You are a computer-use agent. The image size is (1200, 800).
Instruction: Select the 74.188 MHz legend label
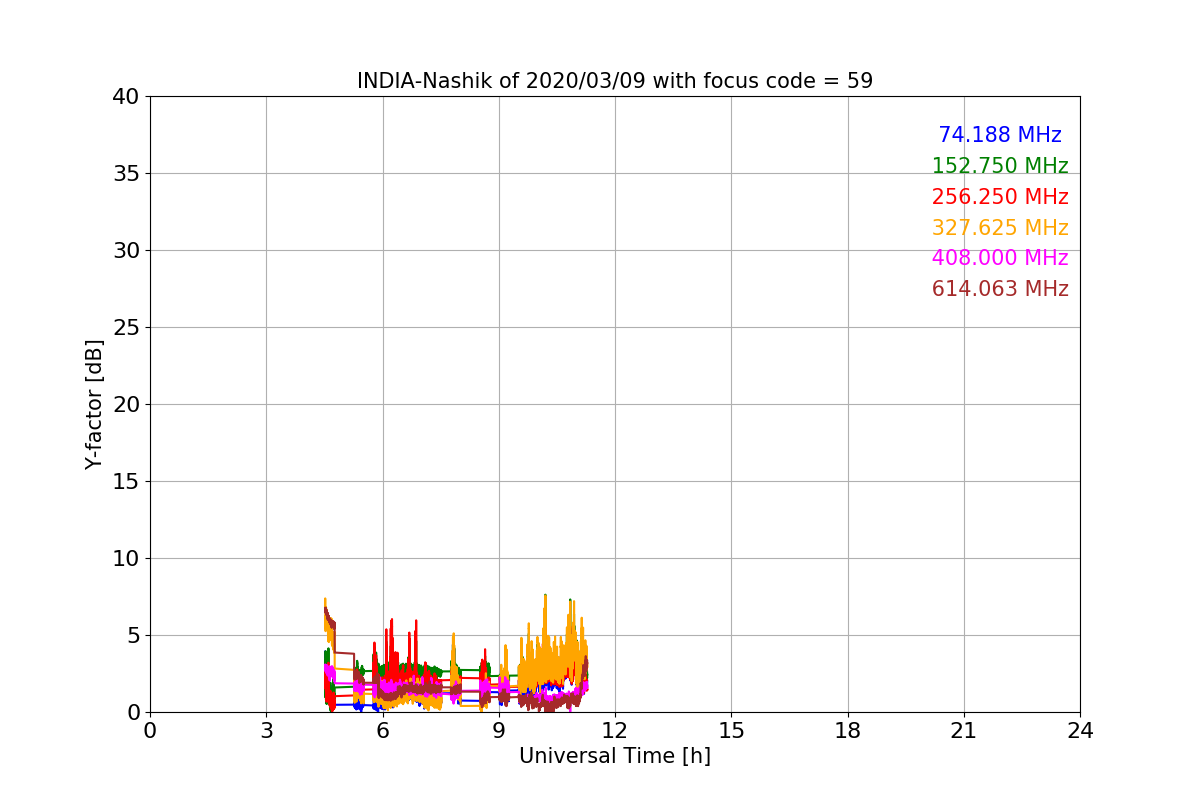[x=1000, y=135]
